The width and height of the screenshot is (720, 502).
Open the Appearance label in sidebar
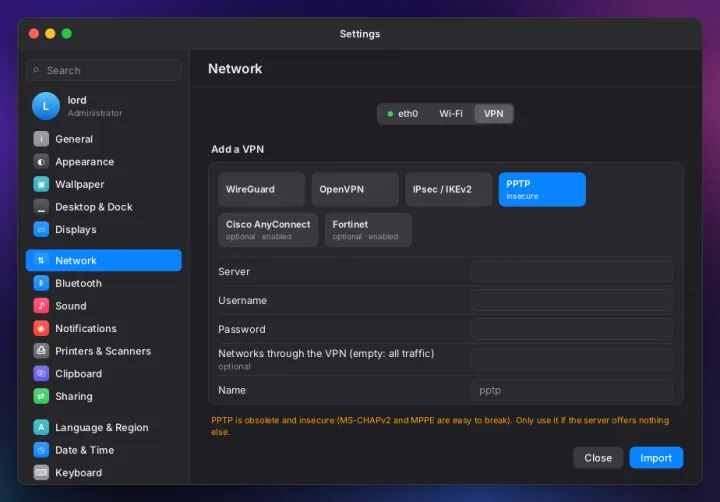(x=84, y=162)
